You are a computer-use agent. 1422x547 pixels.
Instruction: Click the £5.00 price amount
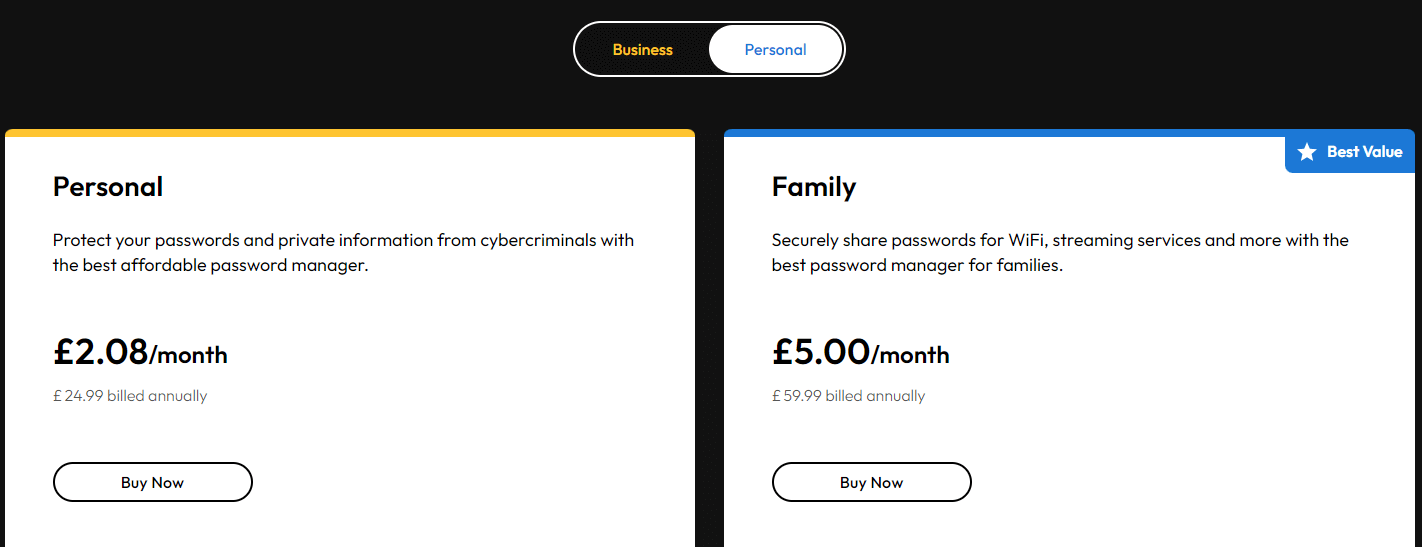tap(821, 352)
